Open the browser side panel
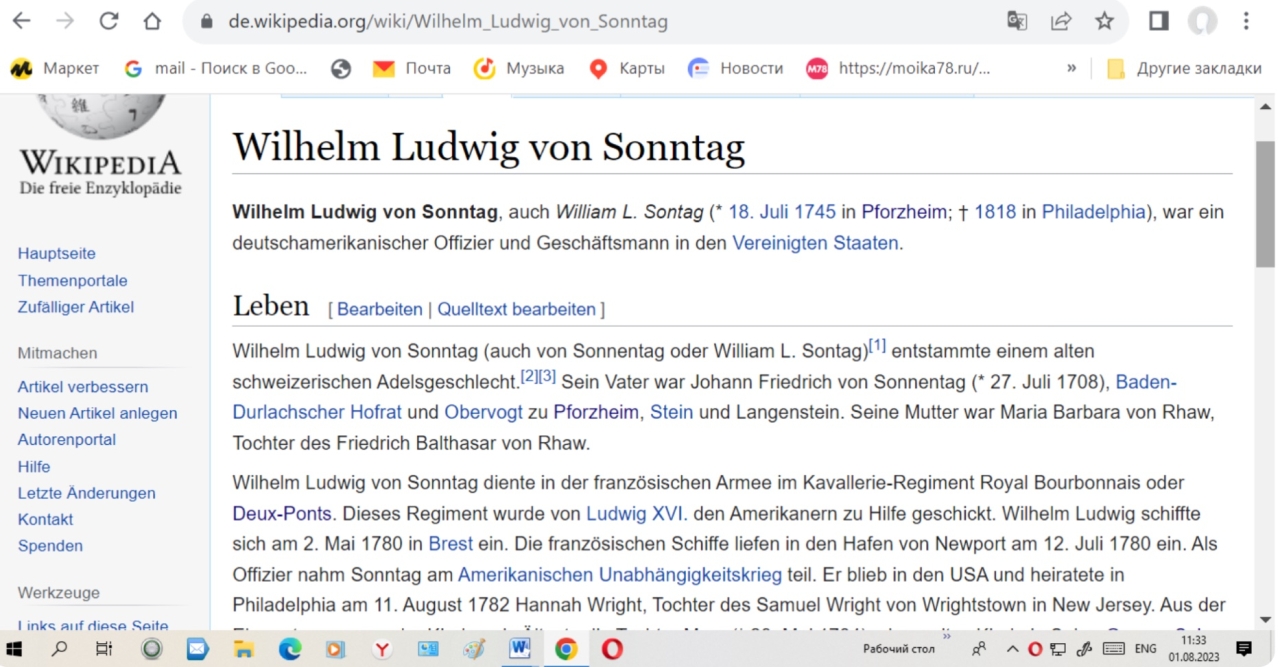The image size is (1280, 667). pyautogui.click(x=1159, y=21)
